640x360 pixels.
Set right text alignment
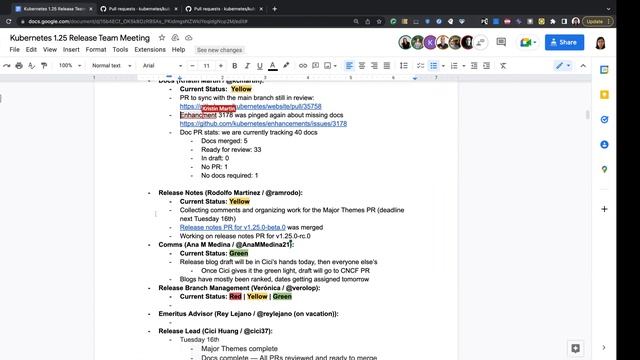374,66
